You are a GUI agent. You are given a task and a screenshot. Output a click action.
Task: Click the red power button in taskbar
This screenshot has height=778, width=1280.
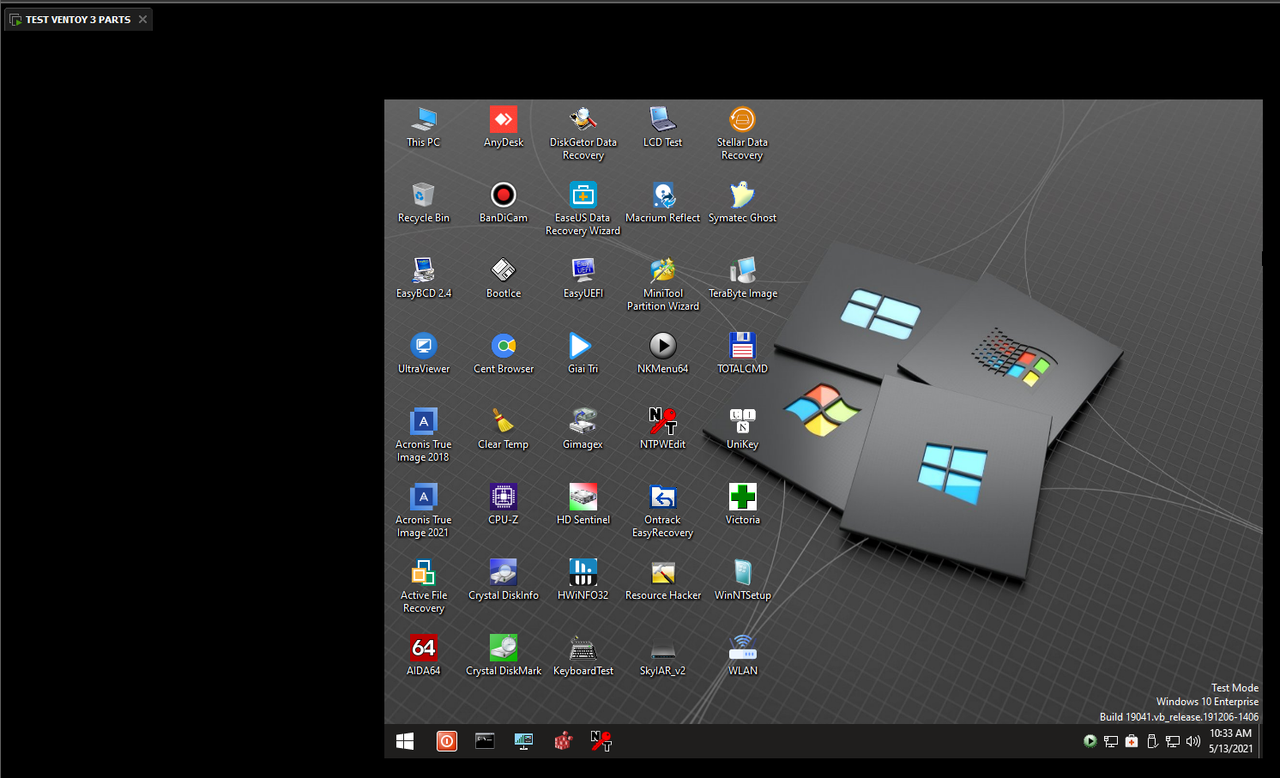[x=446, y=741]
